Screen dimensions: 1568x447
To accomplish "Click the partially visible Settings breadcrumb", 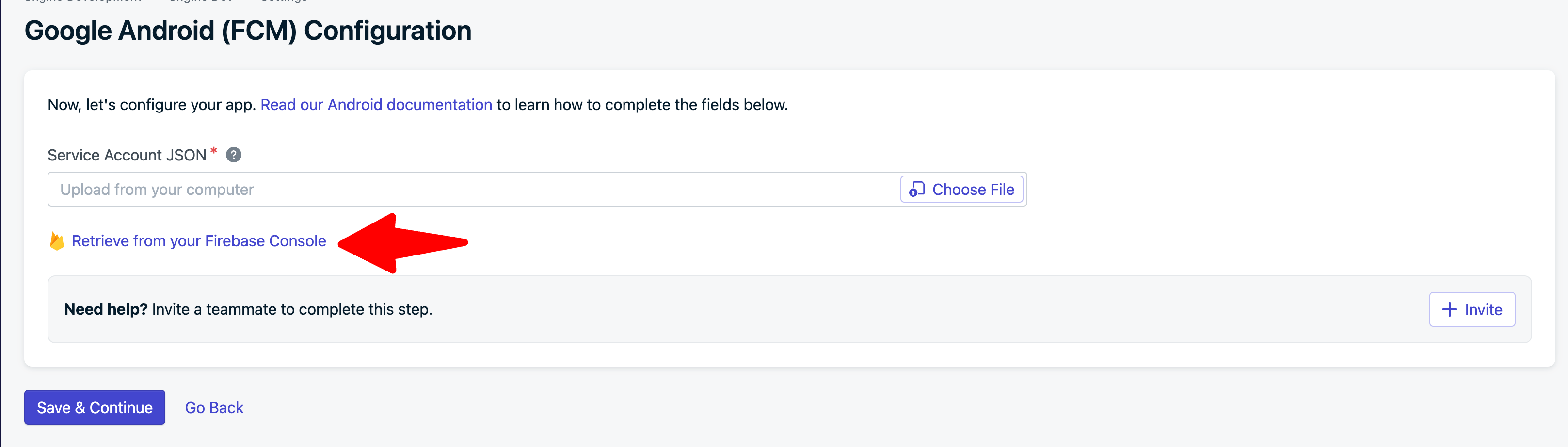I will tap(284, 2).
